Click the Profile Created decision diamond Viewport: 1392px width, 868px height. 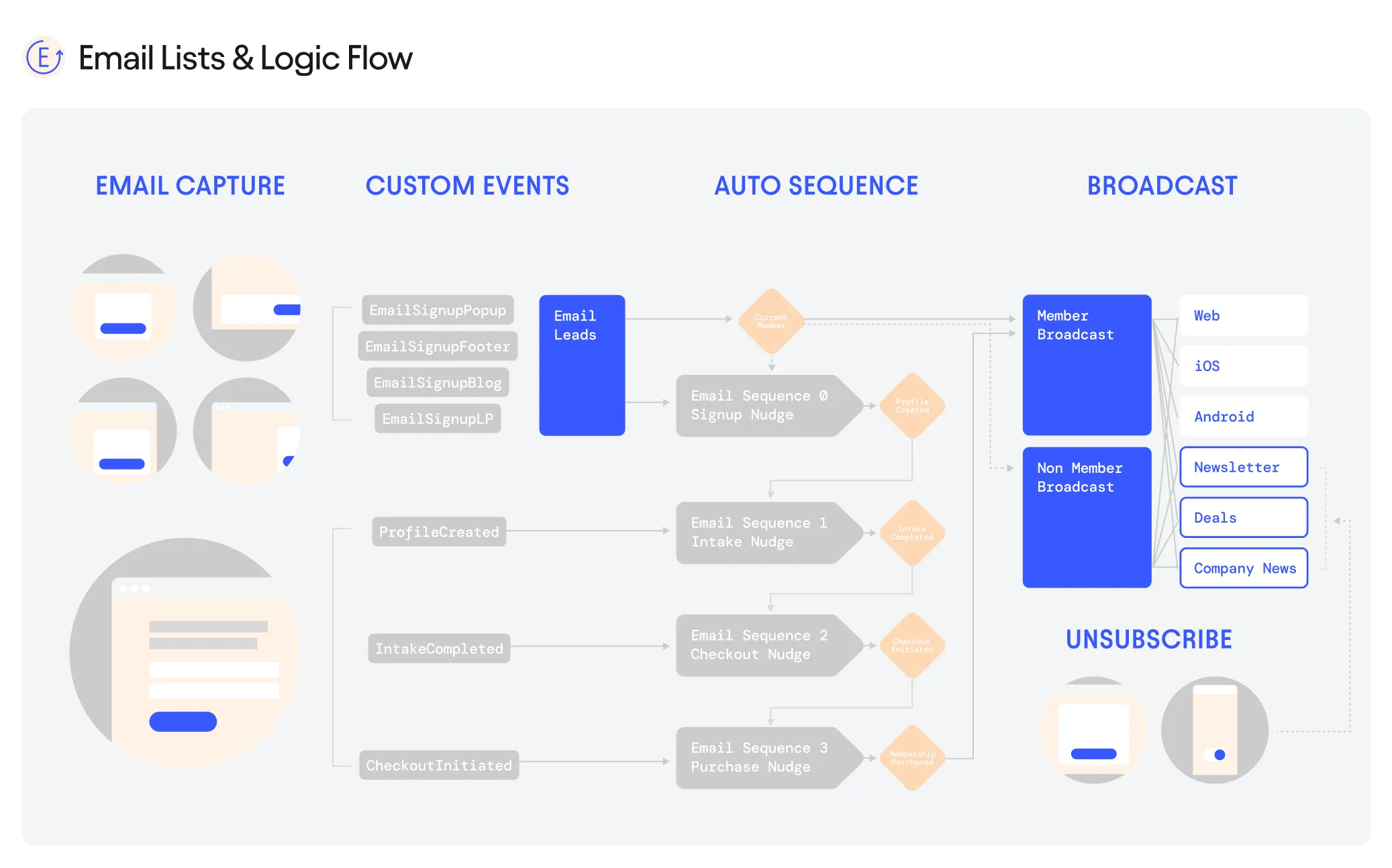point(912,406)
